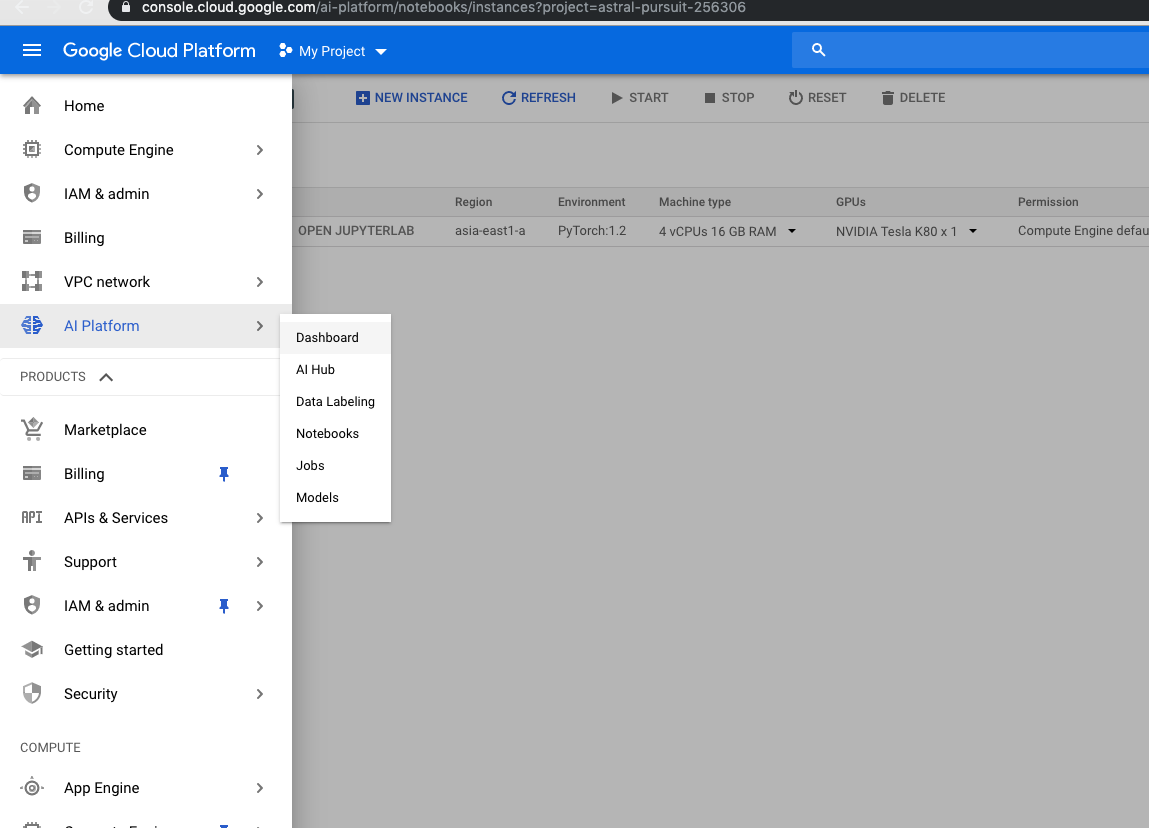Unpin IAM & admin using its pin icon
This screenshot has width=1149, height=828.
tap(224, 606)
